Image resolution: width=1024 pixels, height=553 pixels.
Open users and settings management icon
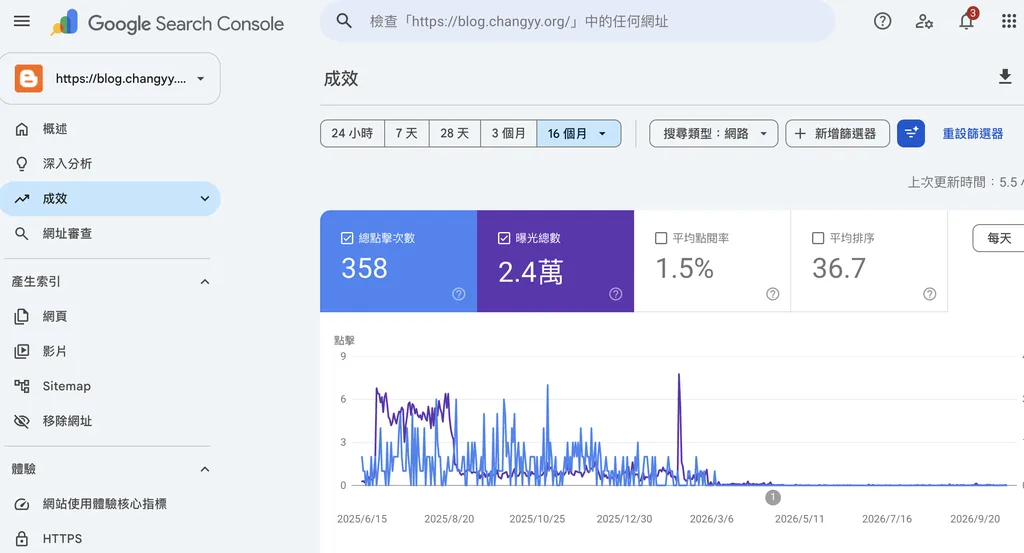point(924,22)
